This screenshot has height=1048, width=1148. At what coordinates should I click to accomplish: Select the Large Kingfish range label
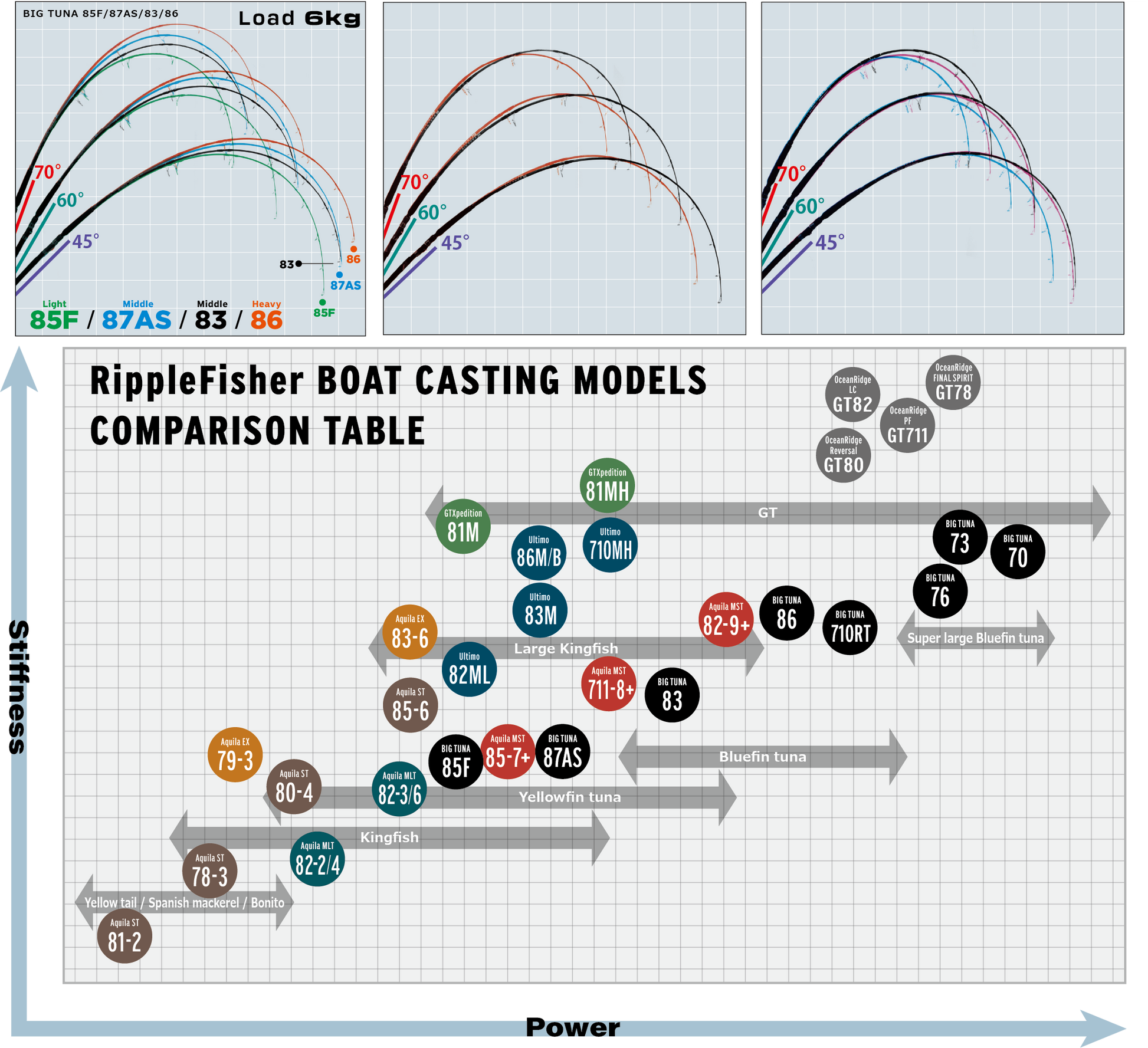[566, 649]
